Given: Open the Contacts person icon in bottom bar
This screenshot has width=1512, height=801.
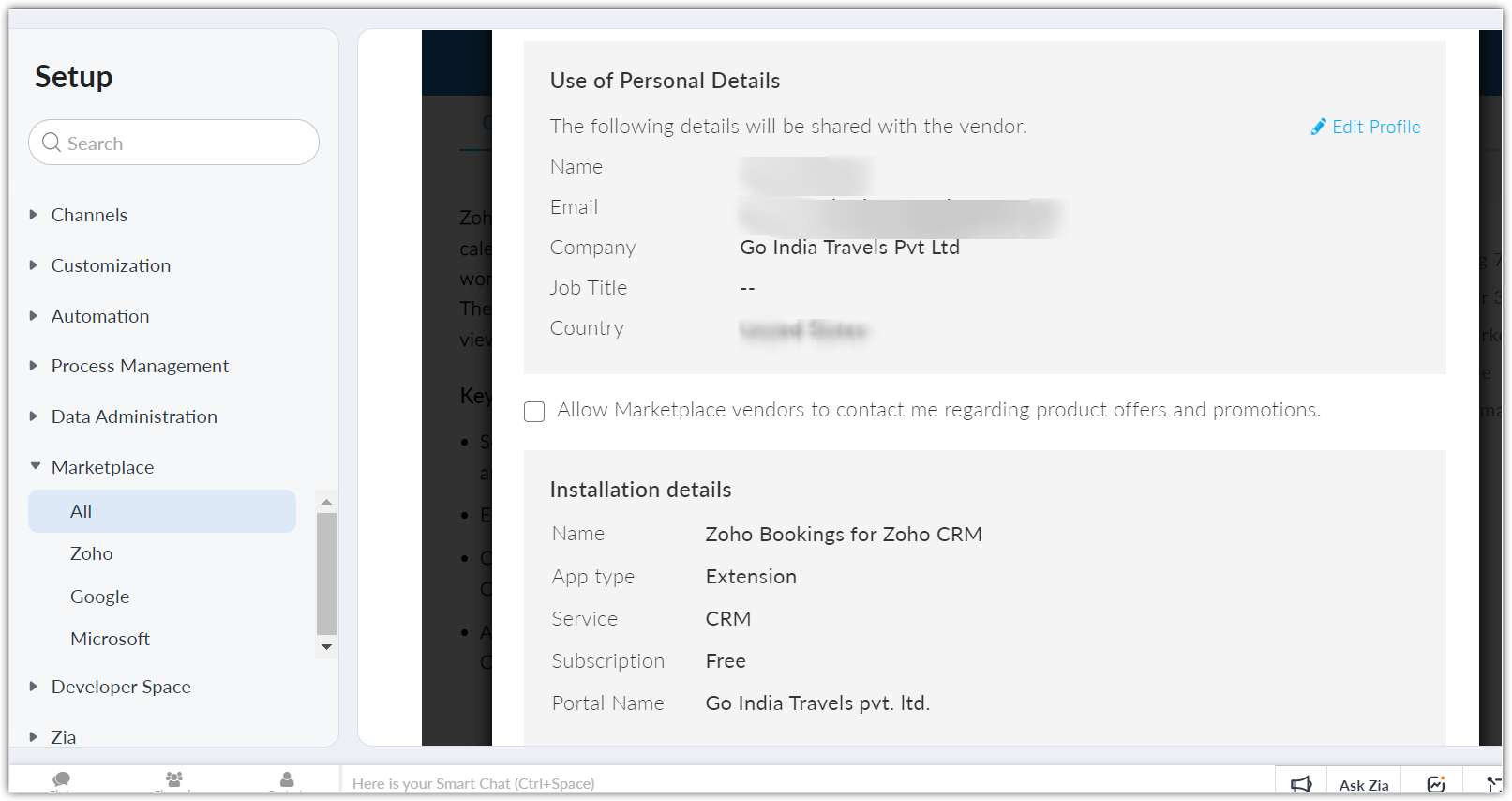Looking at the screenshot, I should coord(287,779).
